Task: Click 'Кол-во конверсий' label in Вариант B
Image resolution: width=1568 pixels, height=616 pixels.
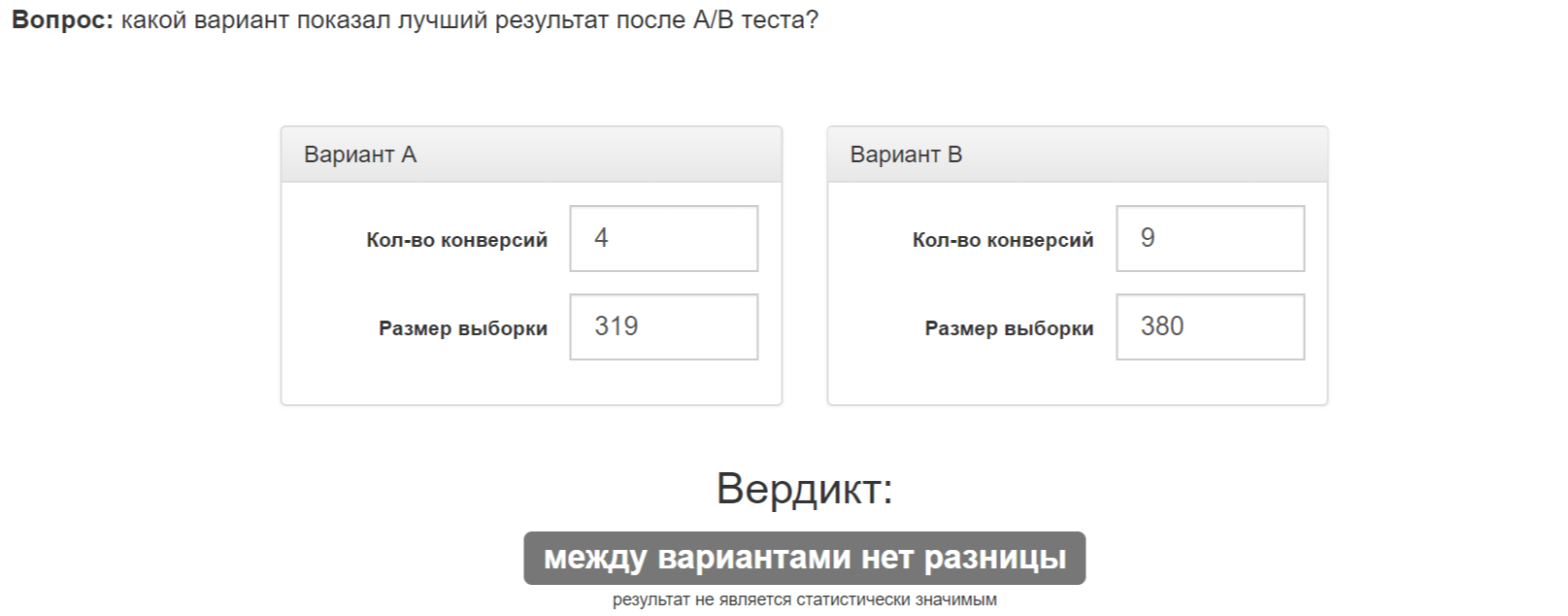Action: (1003, 240)
